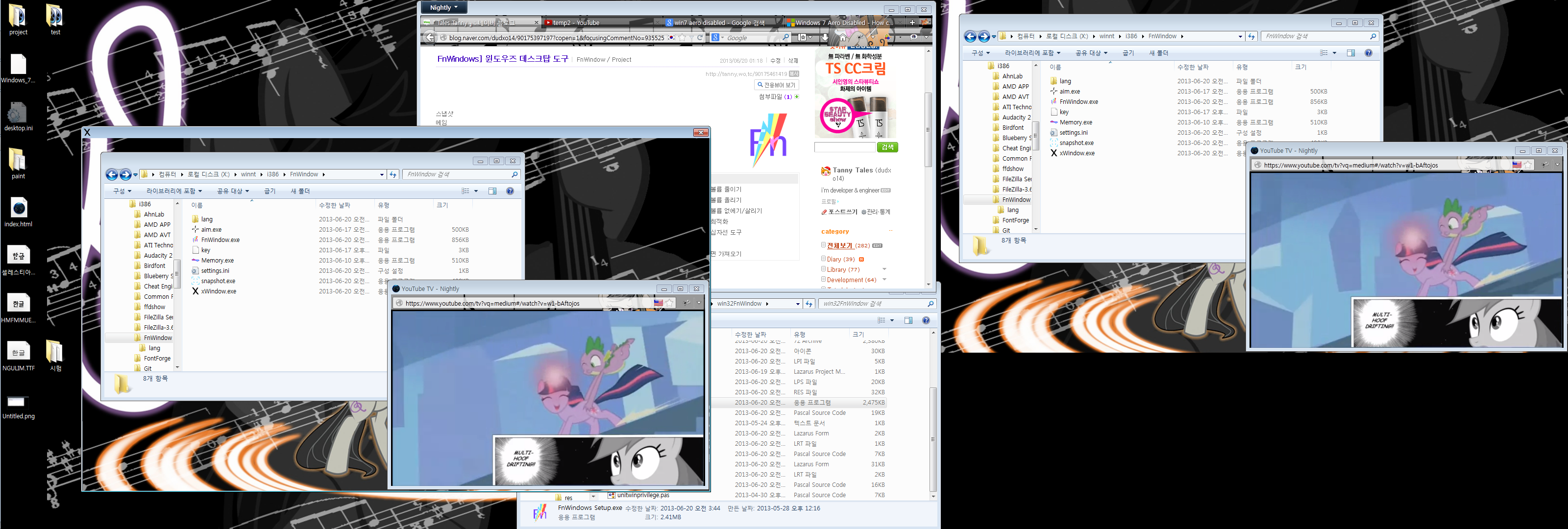Image resolution: width=1568 pixels, height=529 pixels.
Task: Go to the Nightly home page icon
Action: (x=842, y=38)
